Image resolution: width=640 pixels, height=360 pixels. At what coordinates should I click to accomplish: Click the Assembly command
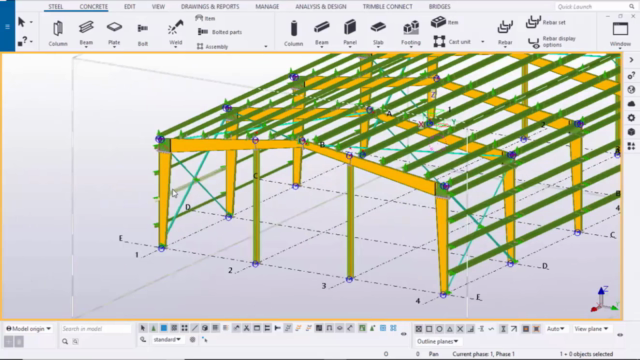pos(212,47)
